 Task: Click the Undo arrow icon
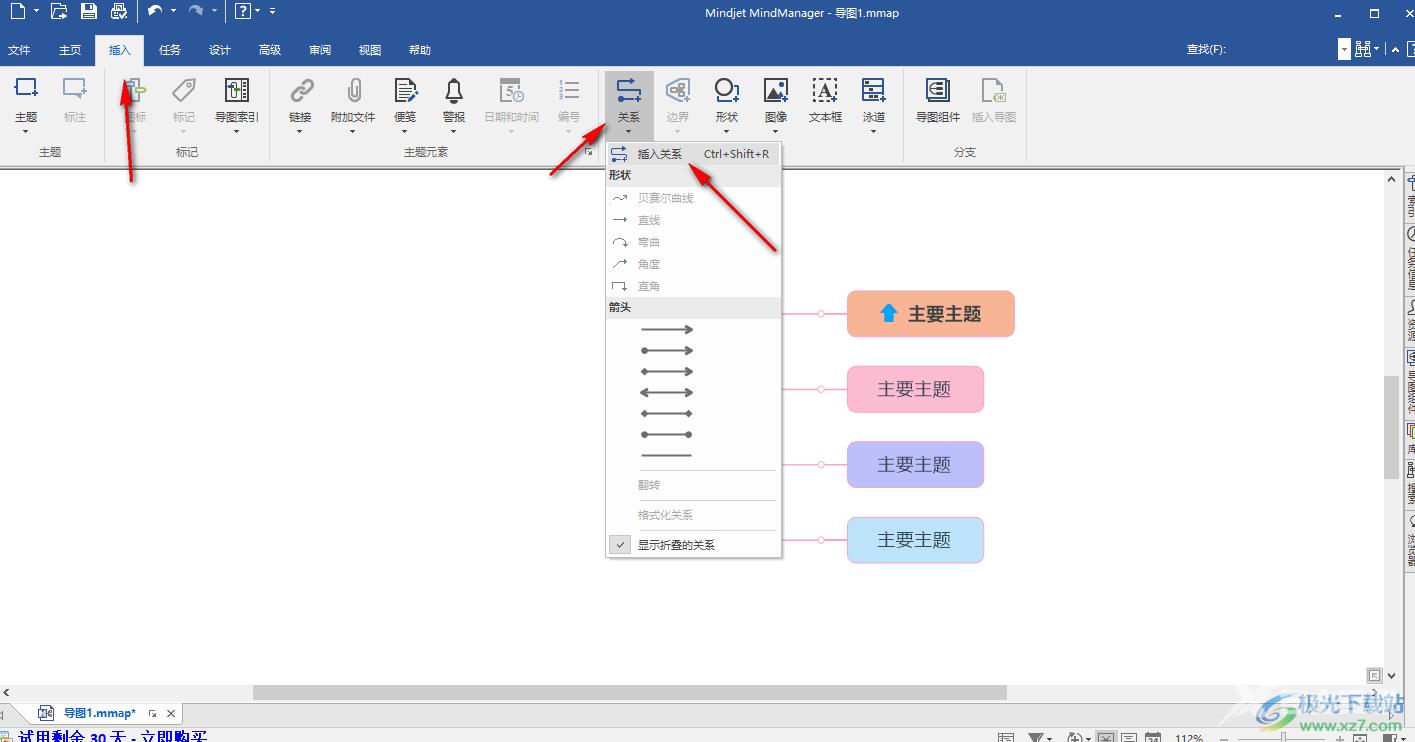(155, 11)
